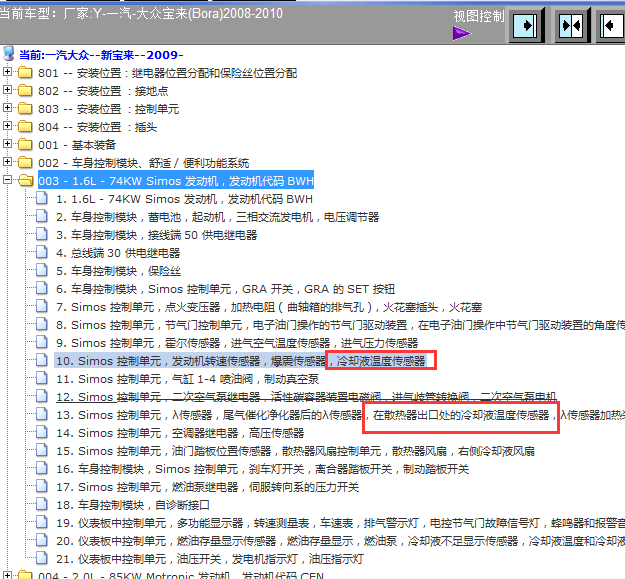
Task: Click the page icon of item 3. 接线端 50
Action: coord(42,234)
